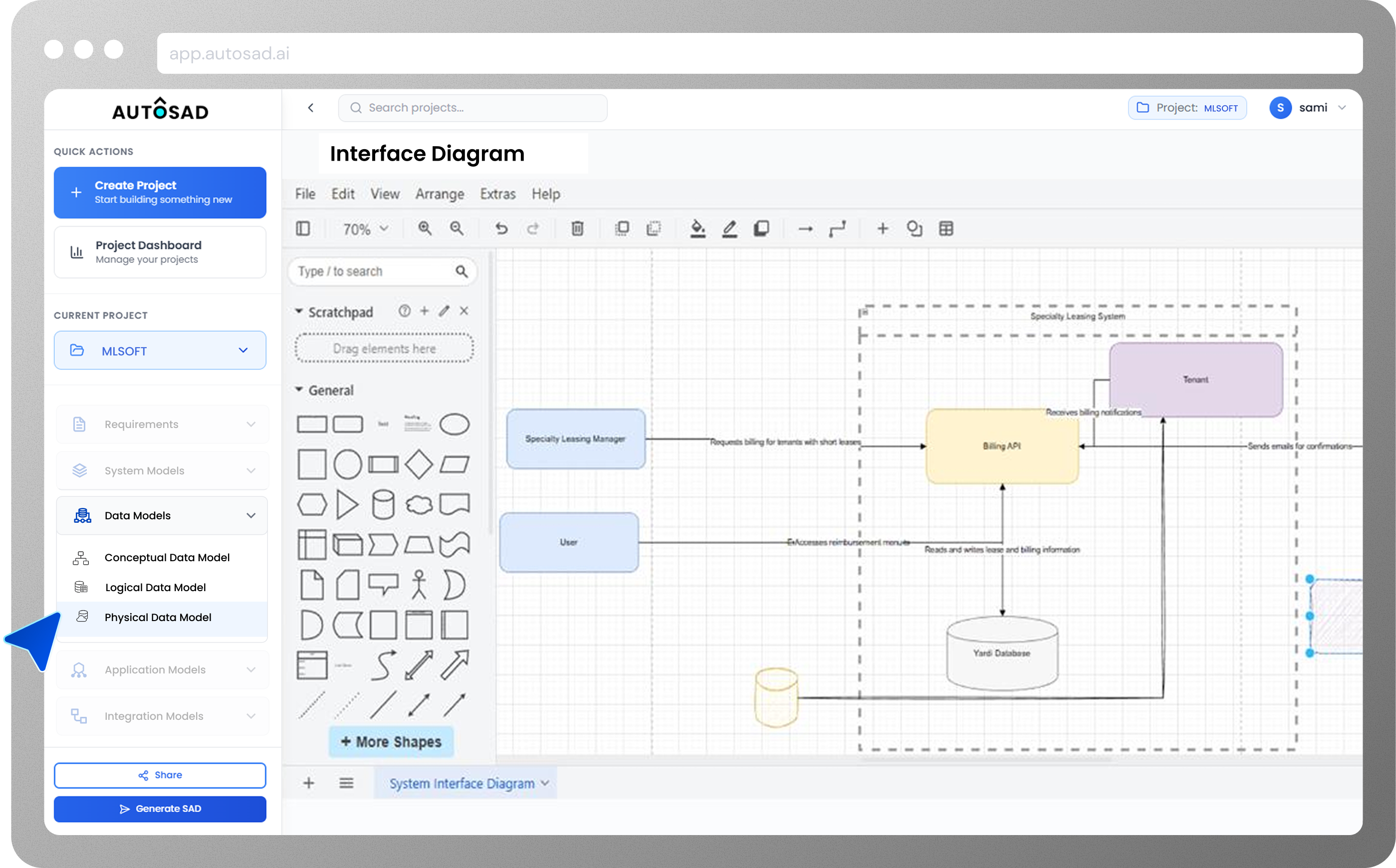
Task: Click the More Shapes button
Action: pos(391,742)
